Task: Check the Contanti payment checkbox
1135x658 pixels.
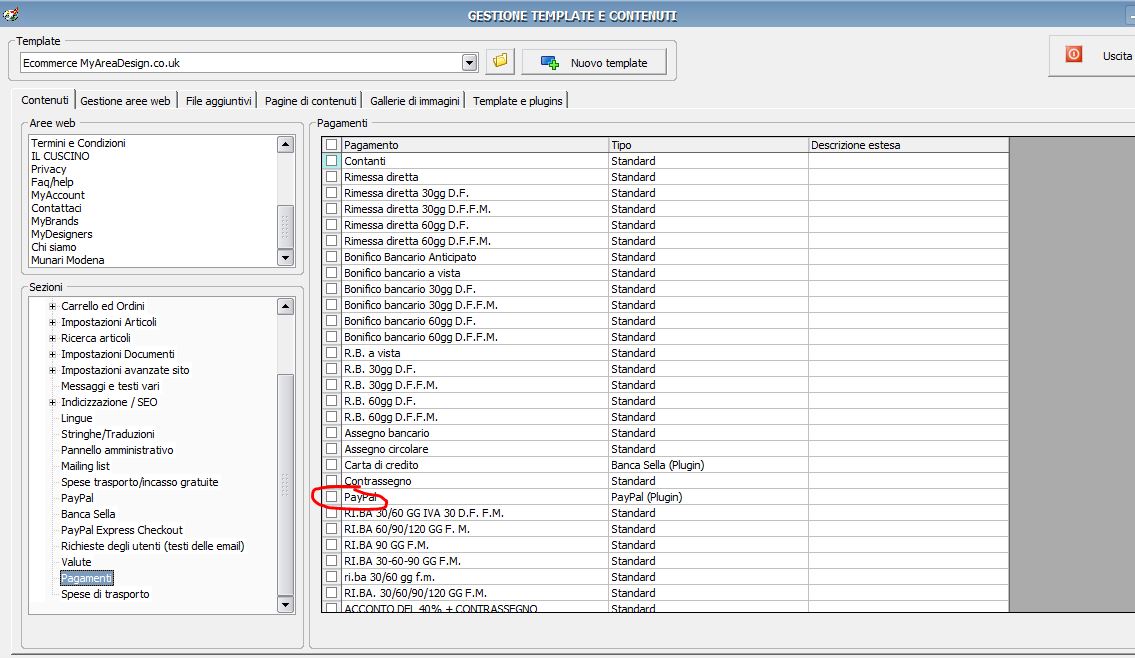Action: (x=332, y=161)
